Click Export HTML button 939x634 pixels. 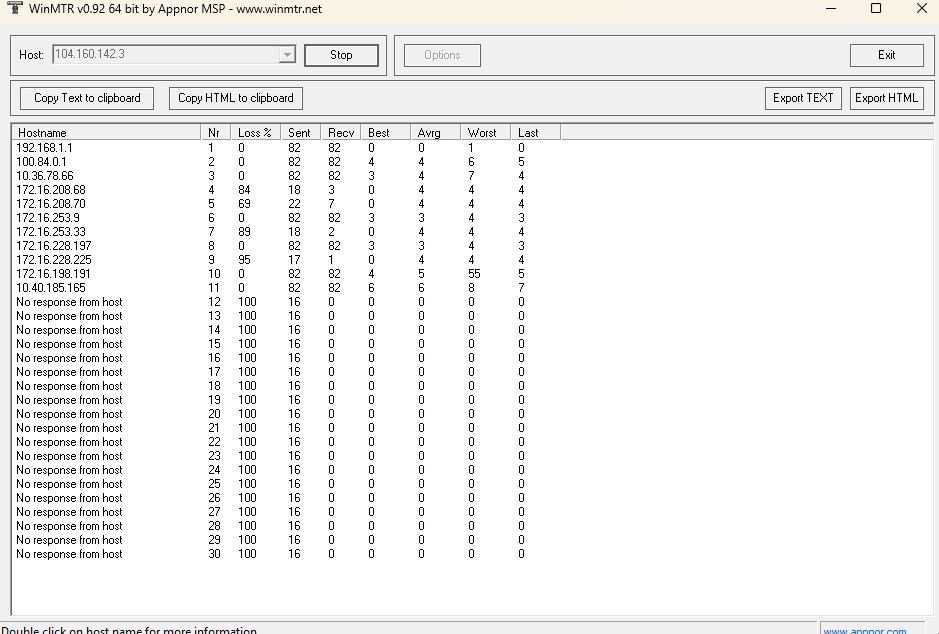click(x=886, y=98)
